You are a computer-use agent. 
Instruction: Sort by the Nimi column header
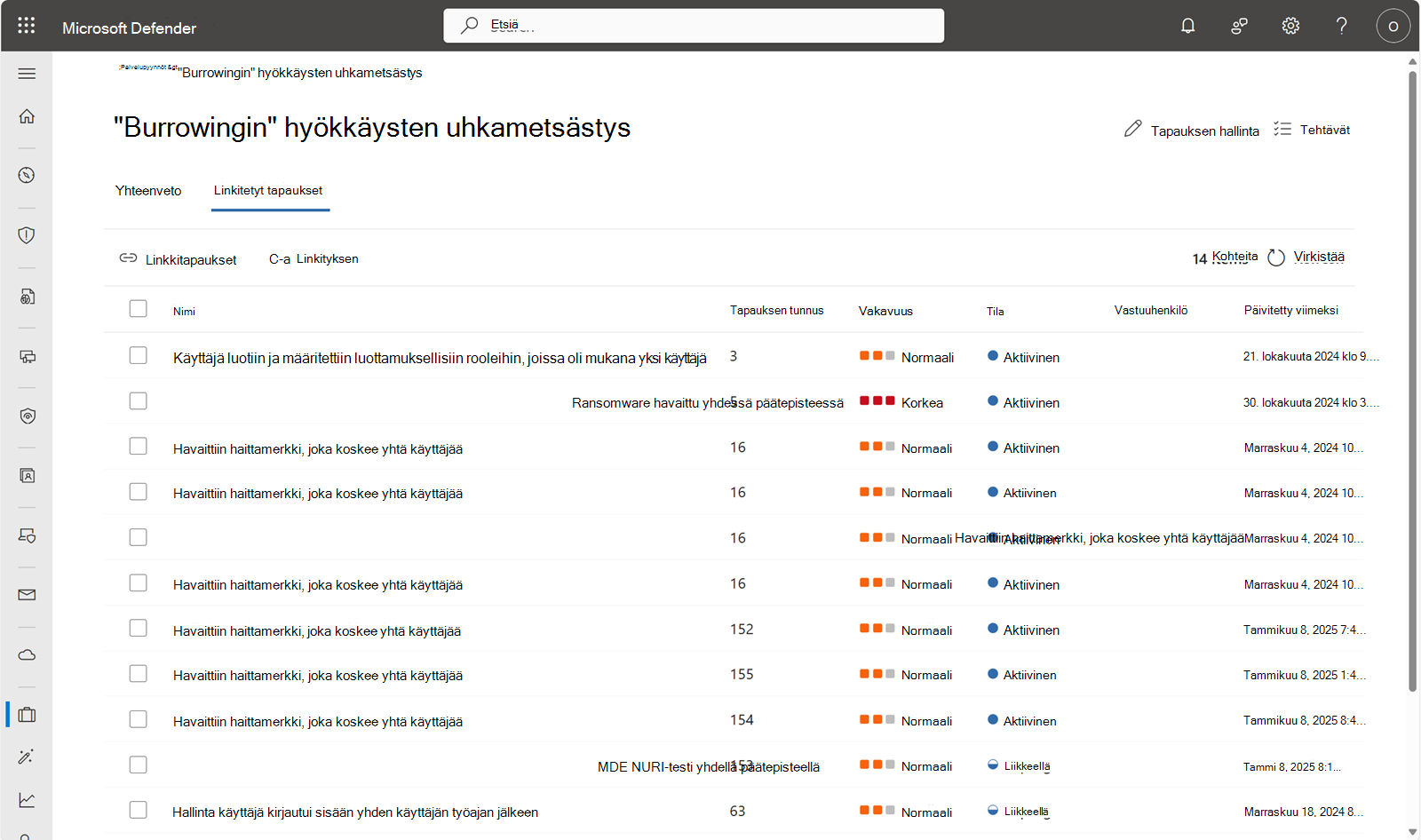tap(184, 312)
